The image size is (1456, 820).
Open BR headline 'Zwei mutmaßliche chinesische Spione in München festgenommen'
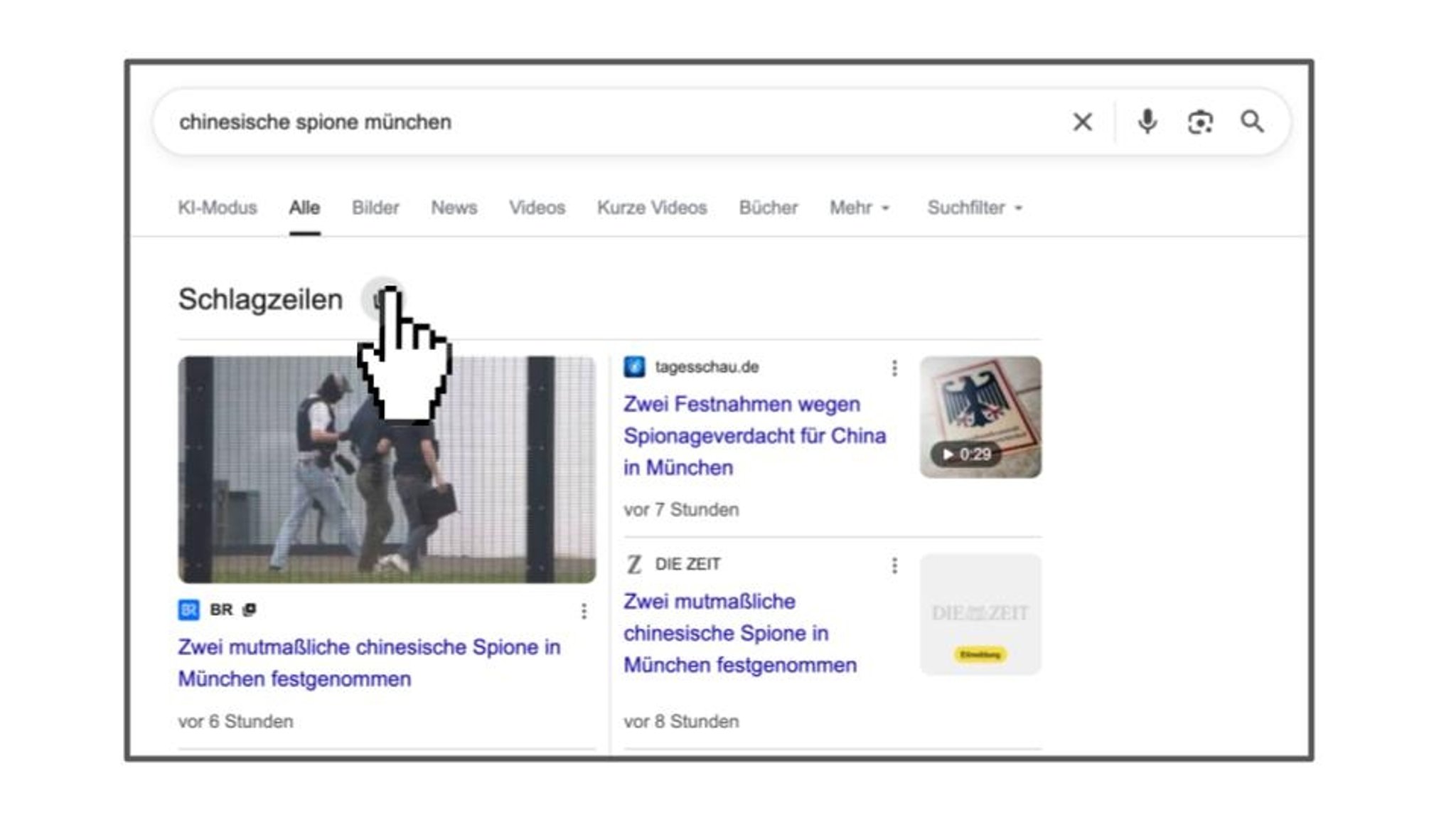tap(369, 663)
